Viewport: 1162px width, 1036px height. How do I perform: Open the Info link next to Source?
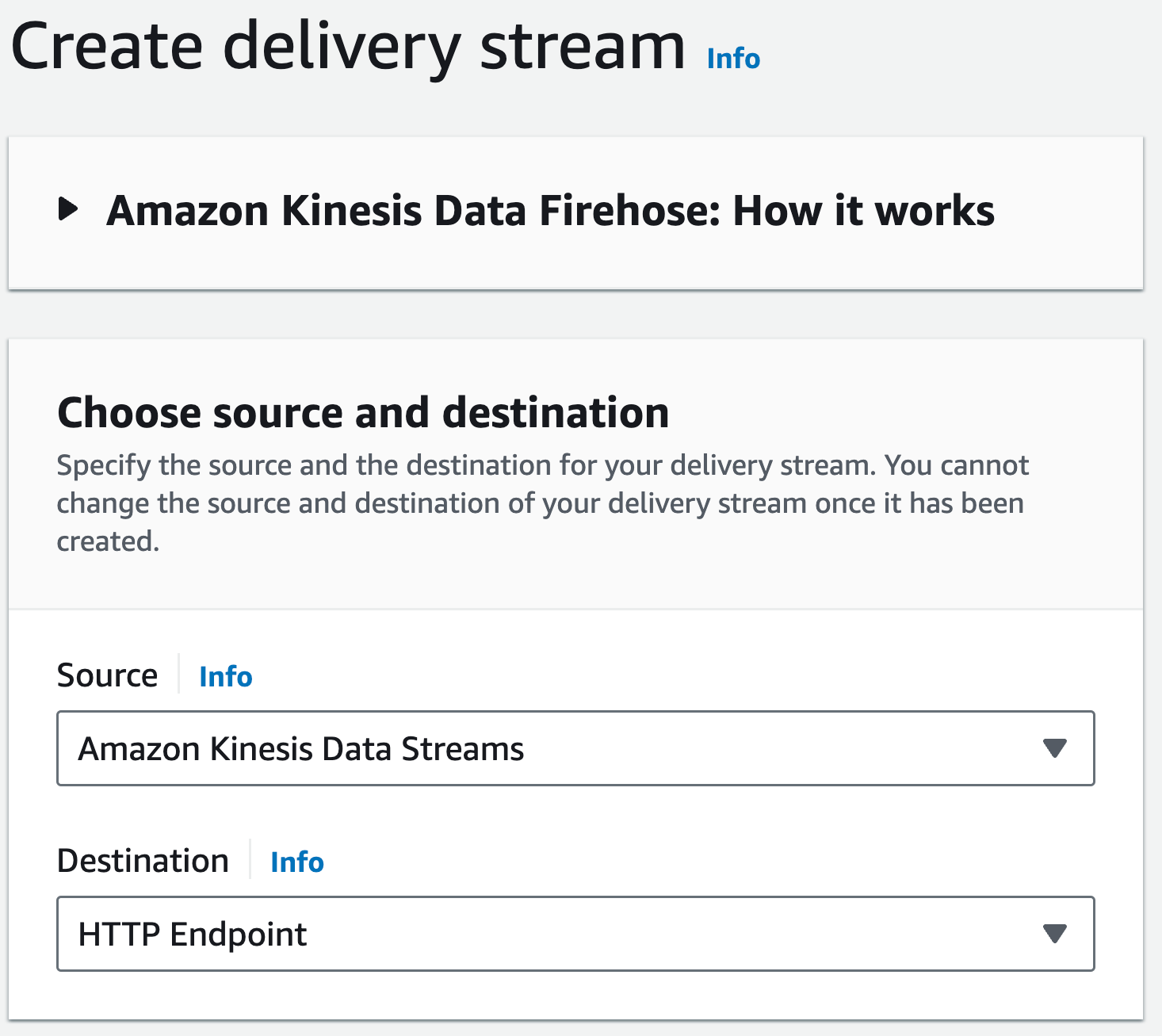(x=225, y=676)
